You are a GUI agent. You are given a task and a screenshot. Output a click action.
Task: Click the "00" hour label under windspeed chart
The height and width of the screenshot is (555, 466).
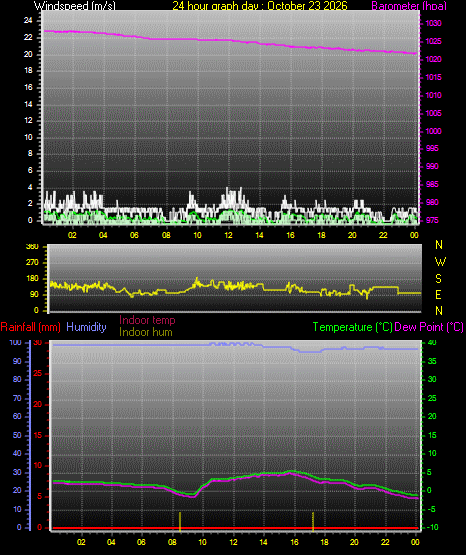click(414, 235)
